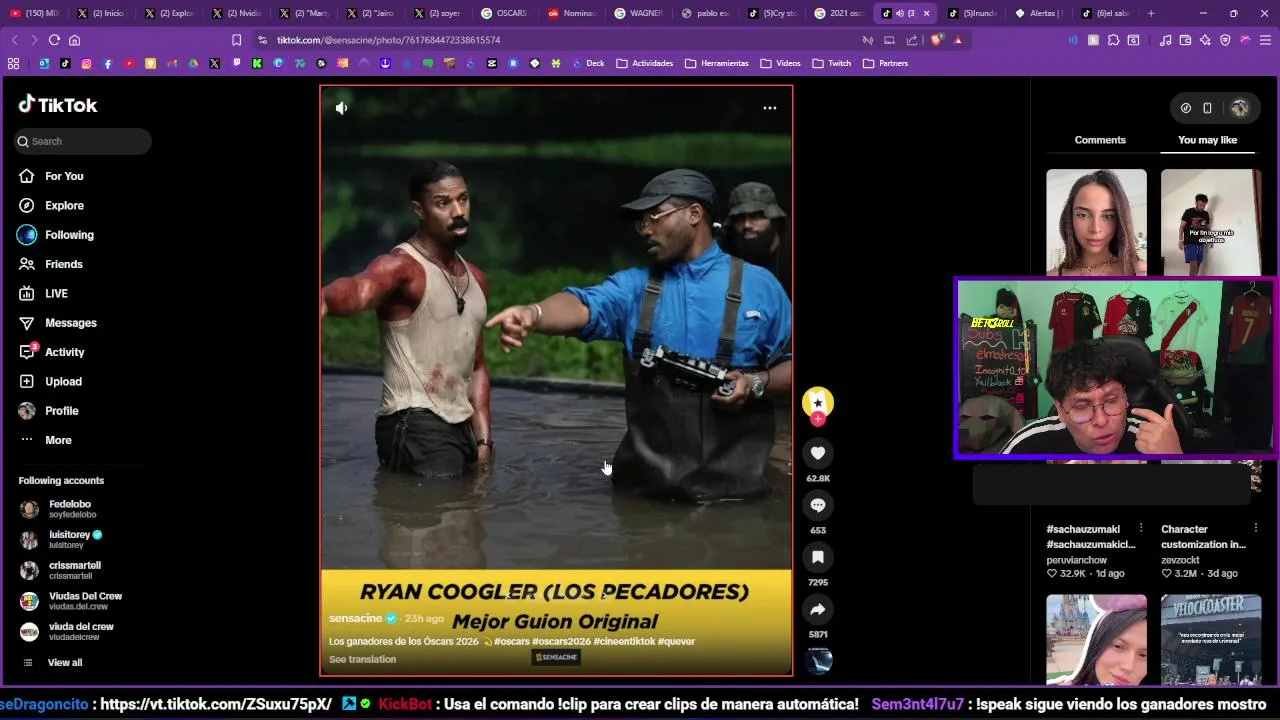Go to the browser home page
This screenshot has width=1280, height=720.
coord(74,40)
